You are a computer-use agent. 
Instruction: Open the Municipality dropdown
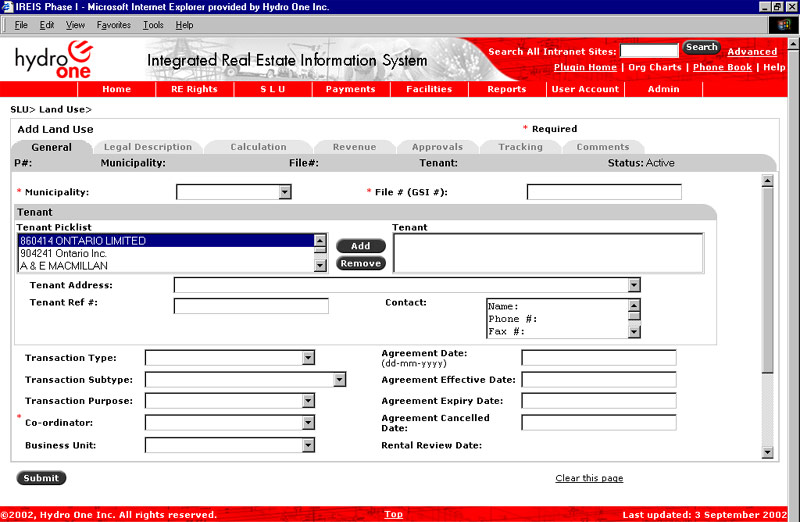(285, 192)
